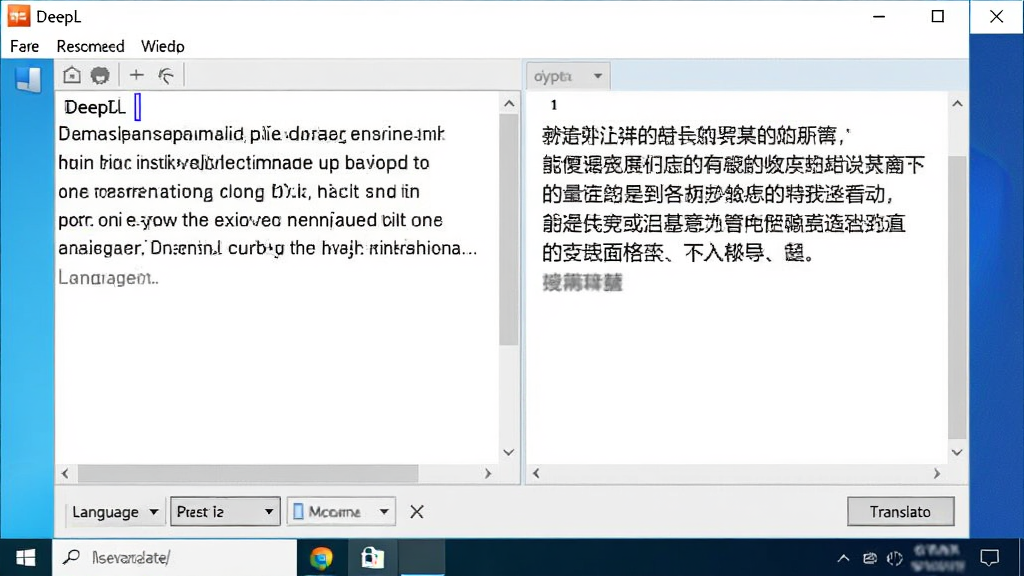Open the Microsoft Store taskbar icon

pyautogui.click(x=372, y=558)
